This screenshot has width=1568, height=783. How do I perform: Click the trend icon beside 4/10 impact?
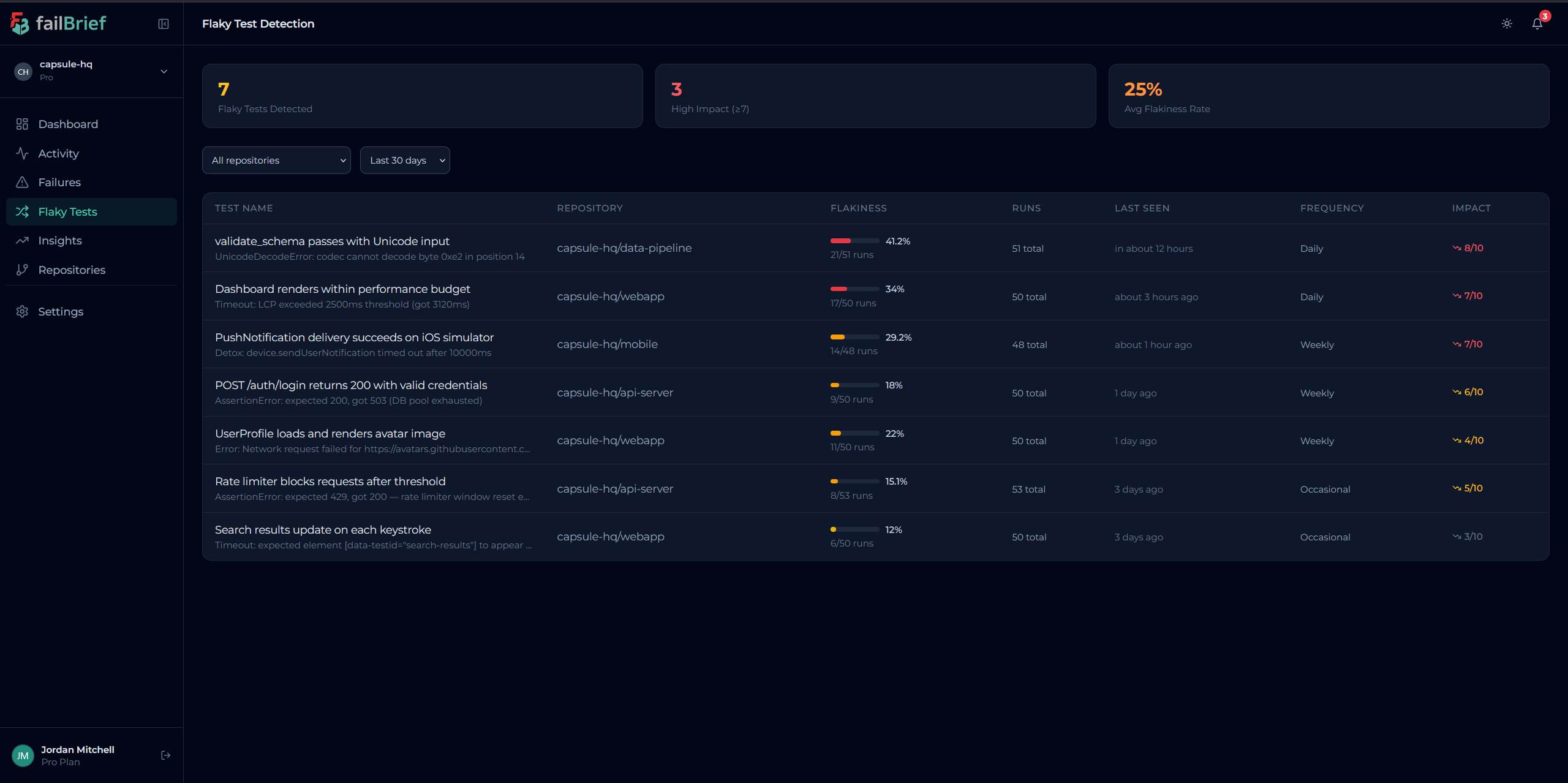1457,441
